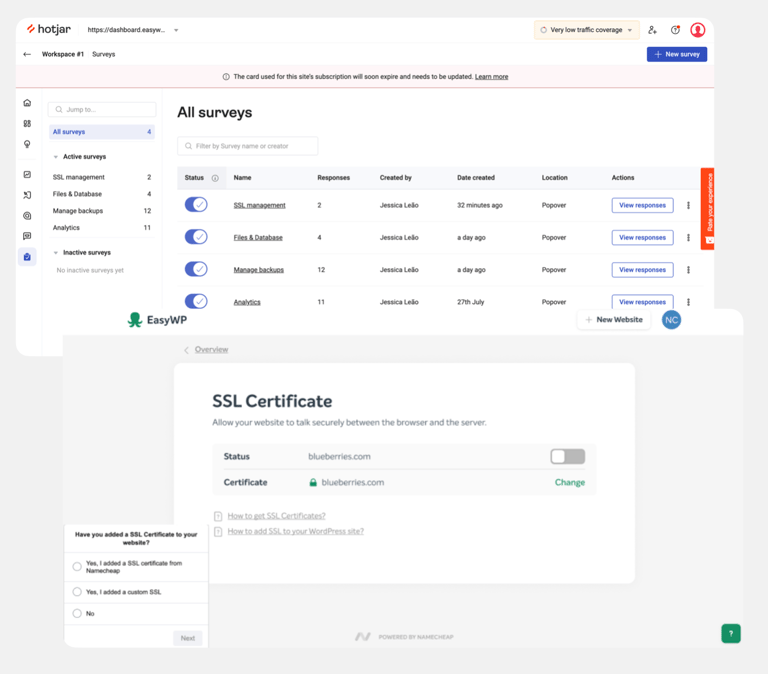Open the invite team member icon
Viewport: 768px width, 674px height.
652,30
